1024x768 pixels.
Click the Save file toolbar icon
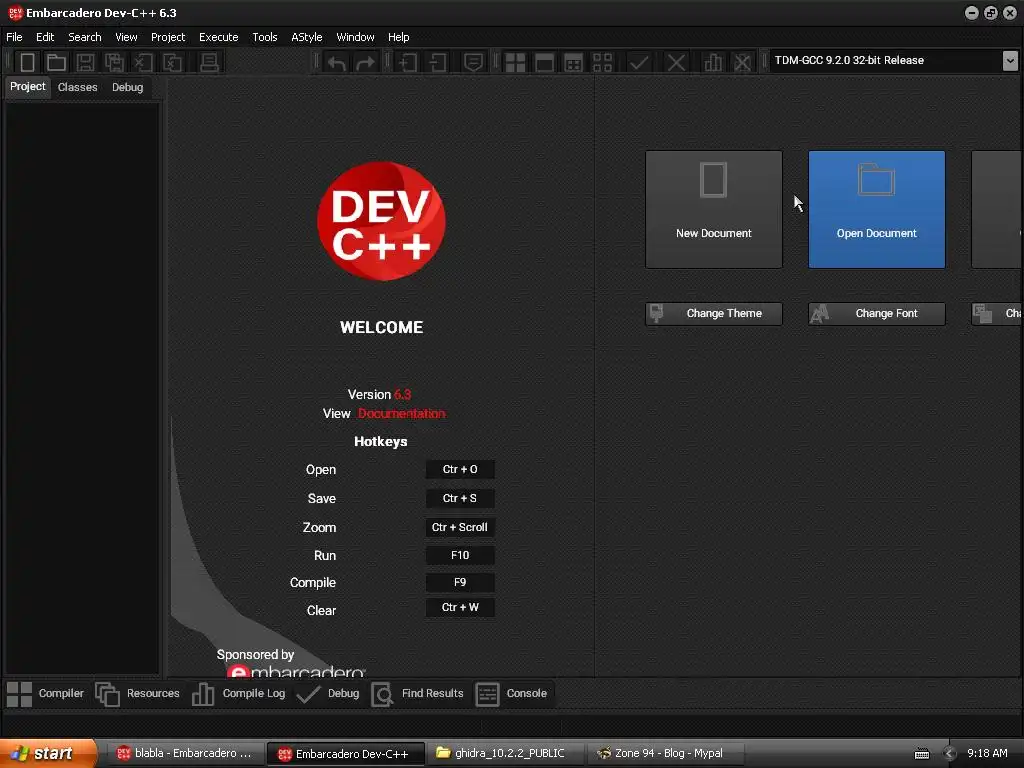pyautogui.click(x=86, y=63)
